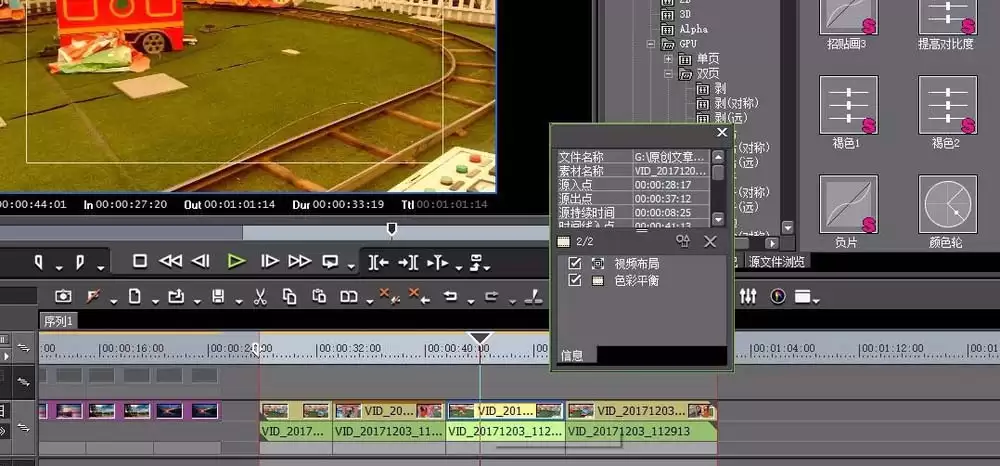Open the audio mixer sliders icon

click(x=748, y=296)
